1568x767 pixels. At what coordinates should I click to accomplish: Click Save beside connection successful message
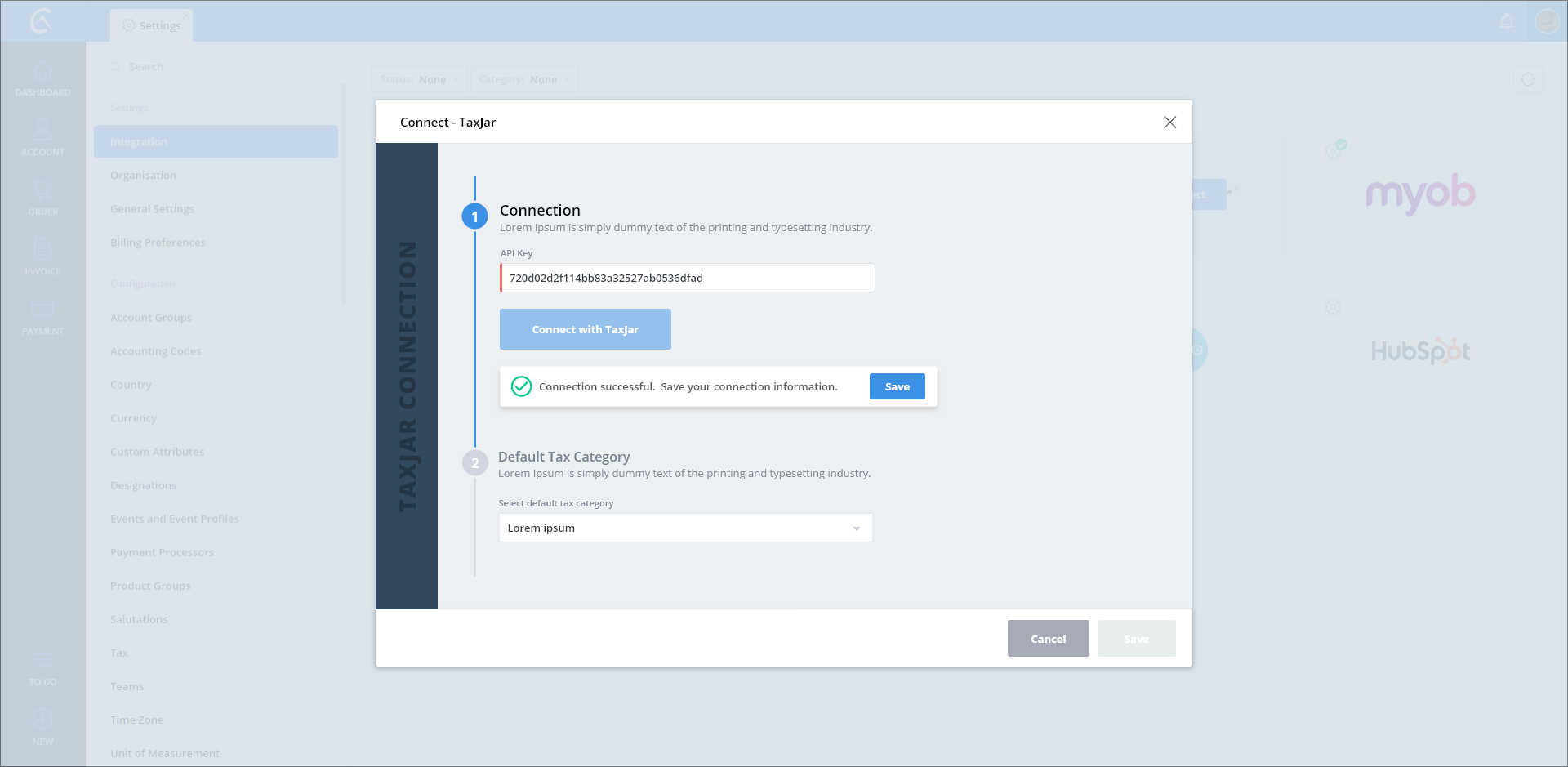click(x=897, y=386)
